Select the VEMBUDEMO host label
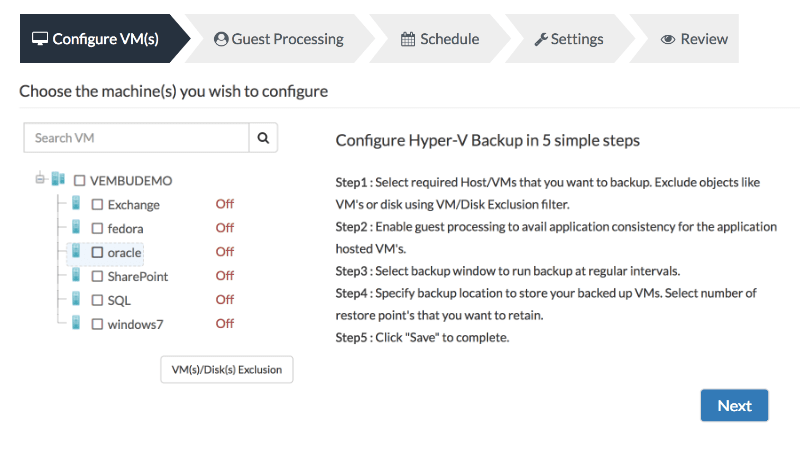 pyautogui.click(x=131, y=181)
